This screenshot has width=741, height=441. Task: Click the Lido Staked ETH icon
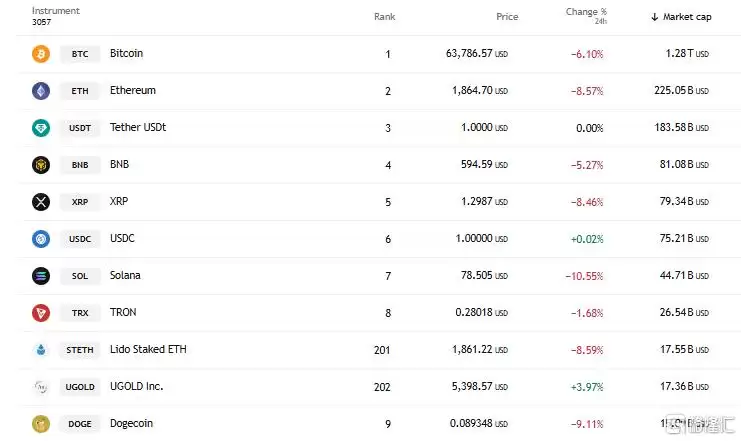pos(41,350)
